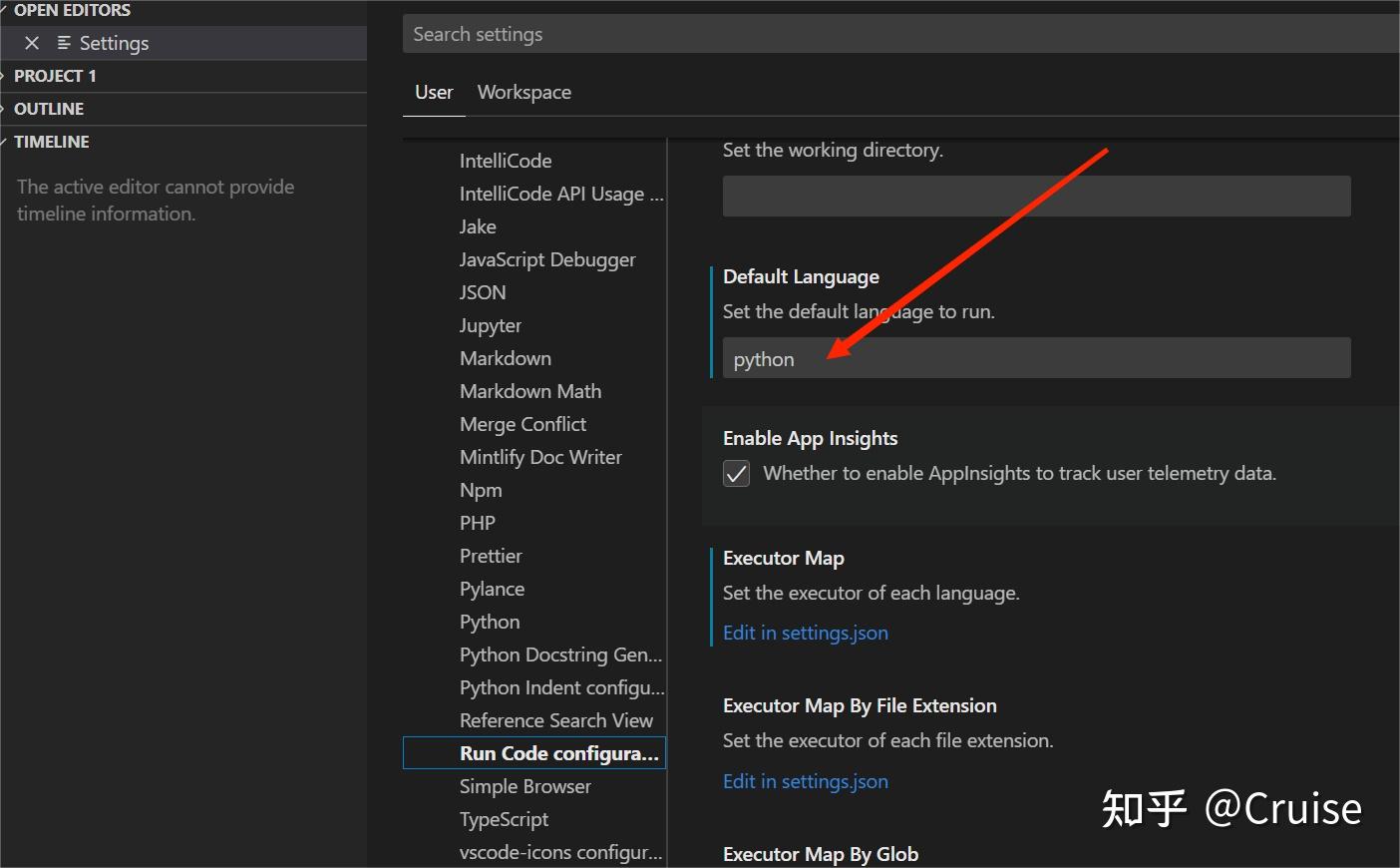Uncheck the Enable App Insights checkbox
This screenshot has height=868, width=1400.
point(736,473)
